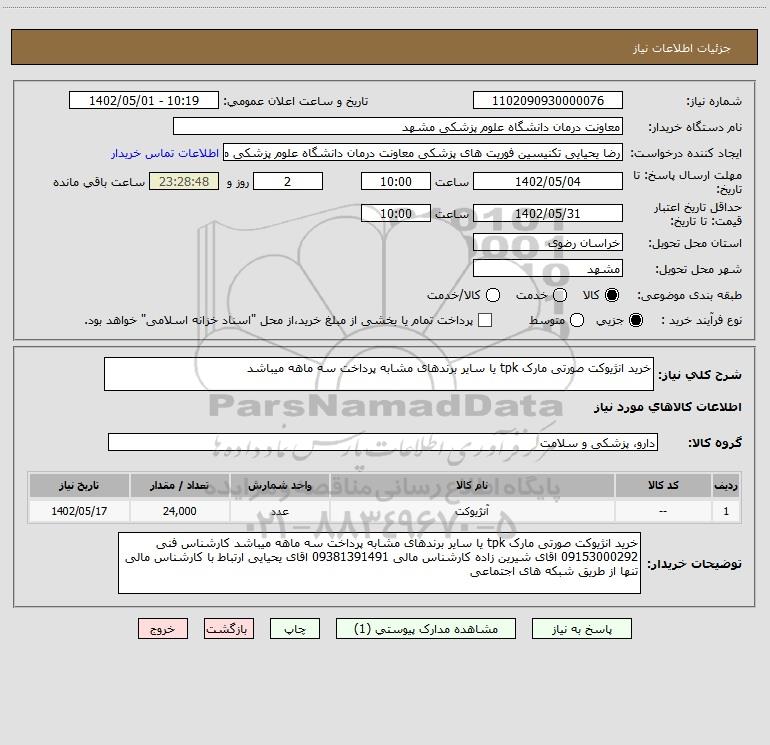Click مشاهده مدارک پیوستی (1) button
Image resolution: width=770 pixels, height=745 pixels.
pyautogui.click(x=426, y=629)
